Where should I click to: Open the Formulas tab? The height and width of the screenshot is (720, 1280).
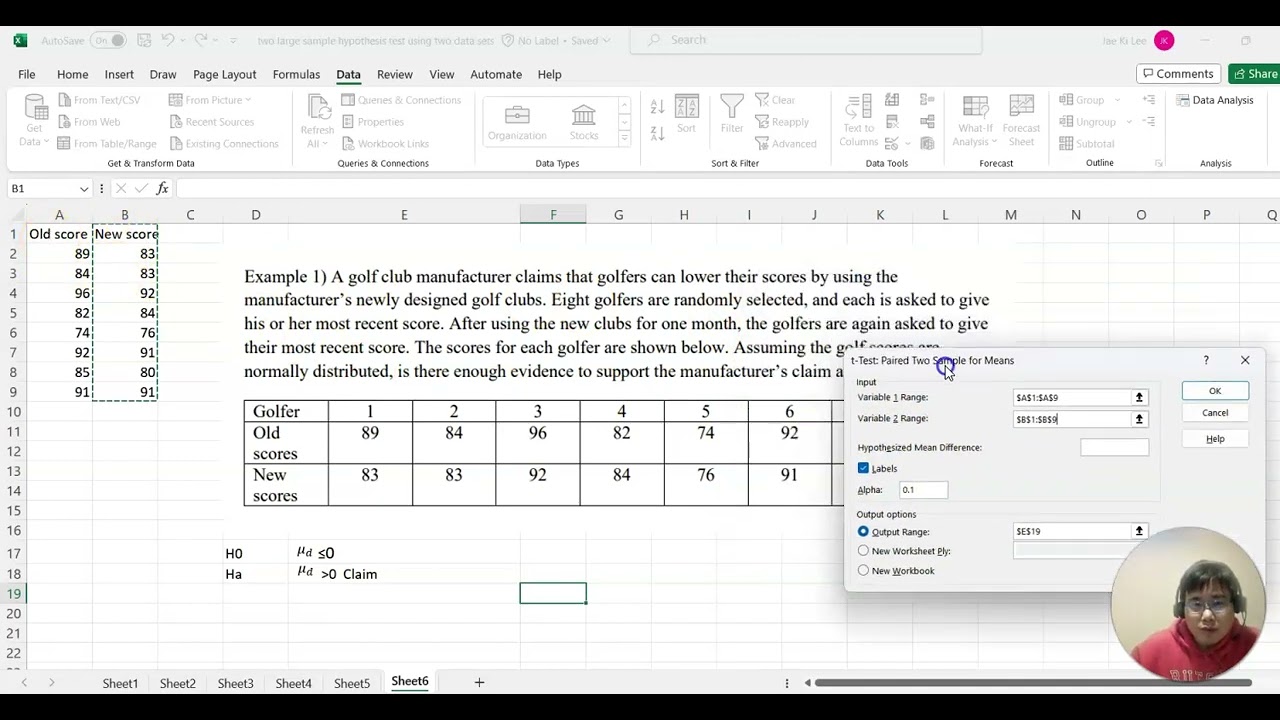[x=296, y=74]
